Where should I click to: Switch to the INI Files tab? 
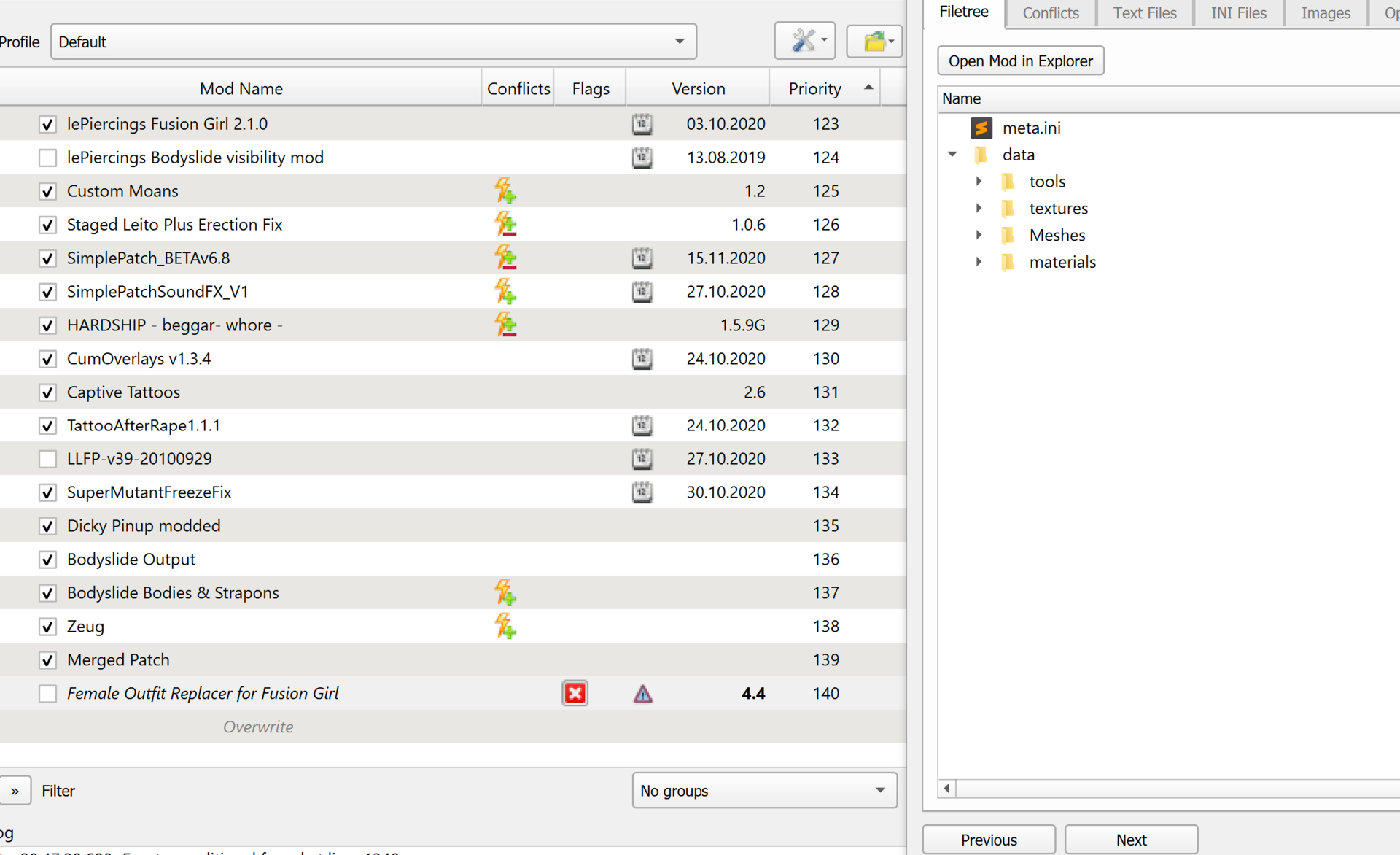click(1239, 13)
